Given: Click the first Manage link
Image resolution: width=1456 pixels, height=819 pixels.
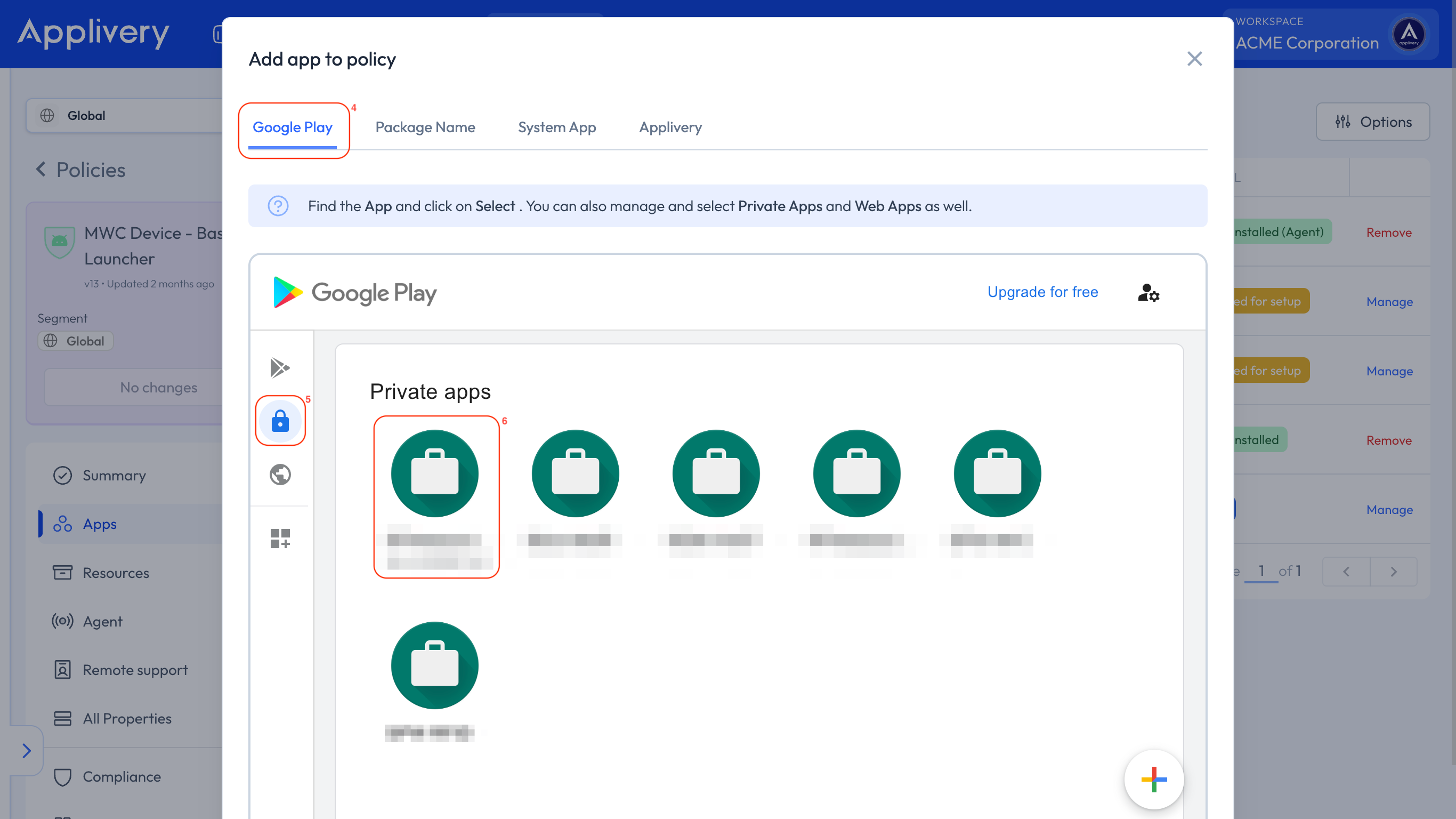Looking at the screenshot, I should pyautogui.click(x=1389, y=301).
